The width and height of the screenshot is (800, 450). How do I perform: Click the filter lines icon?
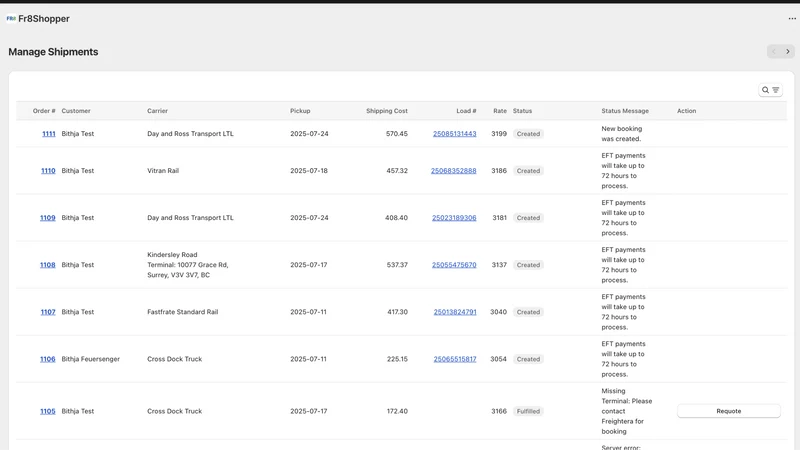pyautogui.click(x=776, y=90)
